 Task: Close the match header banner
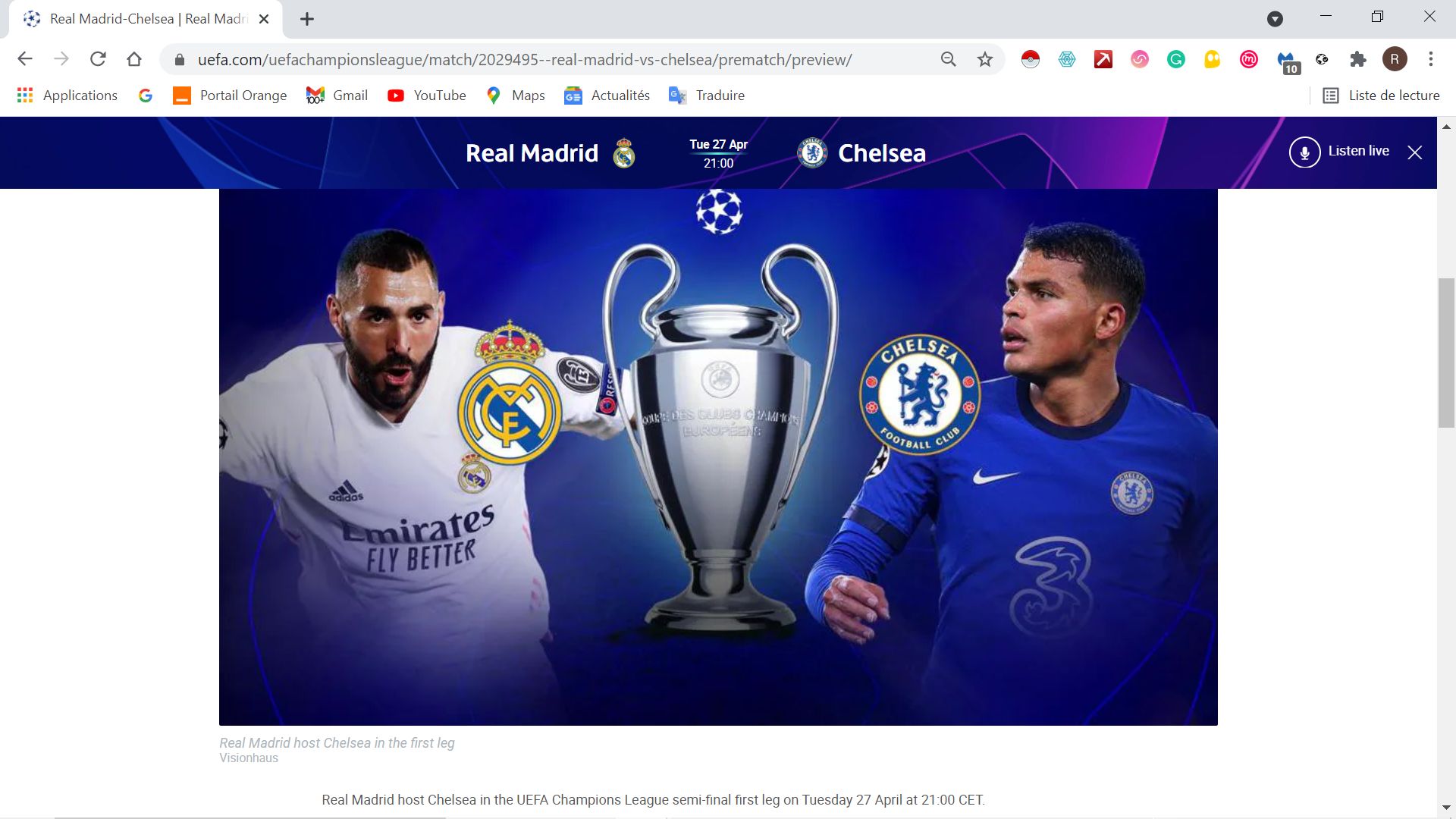pos(1415,152)
